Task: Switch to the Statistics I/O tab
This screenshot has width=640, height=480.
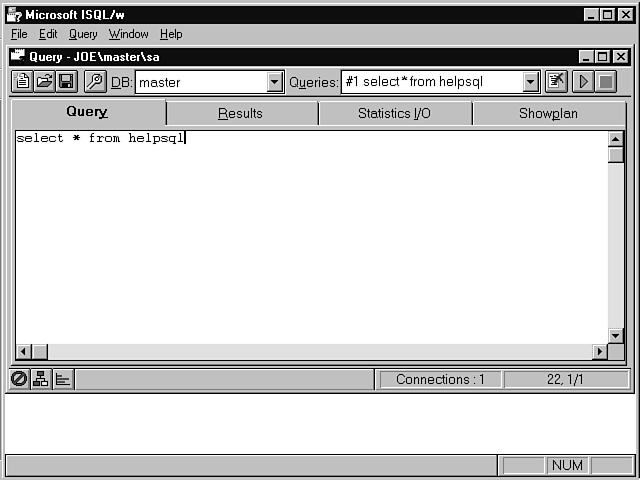Action: 394,113
